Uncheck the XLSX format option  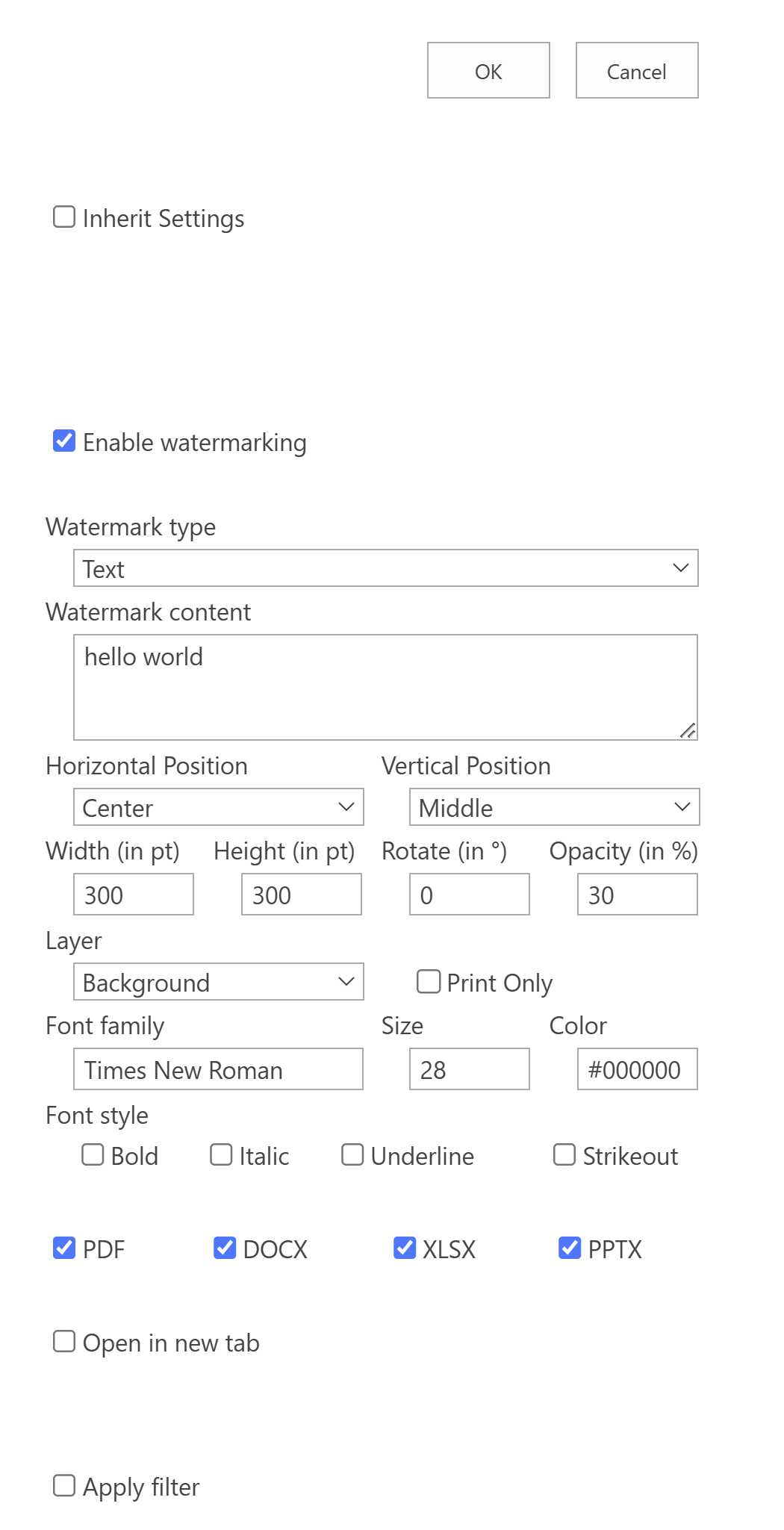coord(405,1248)
